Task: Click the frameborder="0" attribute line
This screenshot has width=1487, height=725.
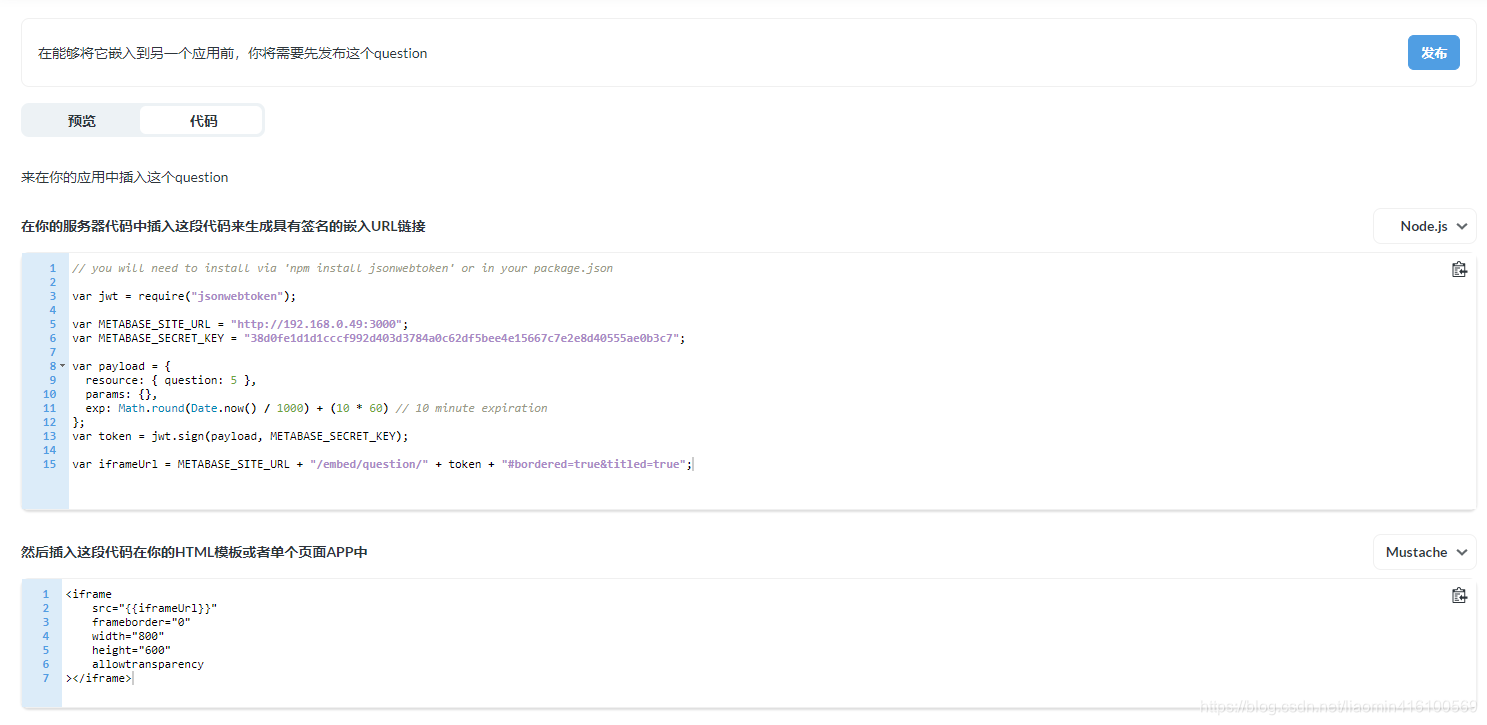Action: pos(141,622)
